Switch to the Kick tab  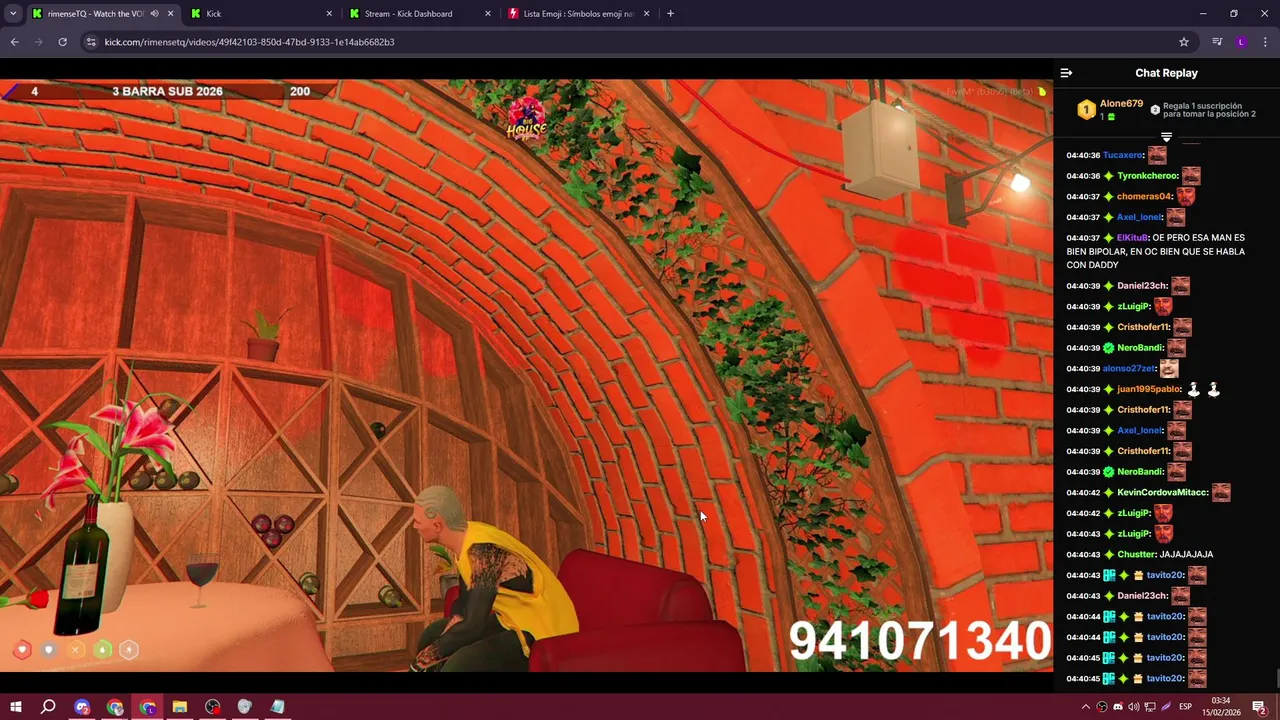[262, 14]
